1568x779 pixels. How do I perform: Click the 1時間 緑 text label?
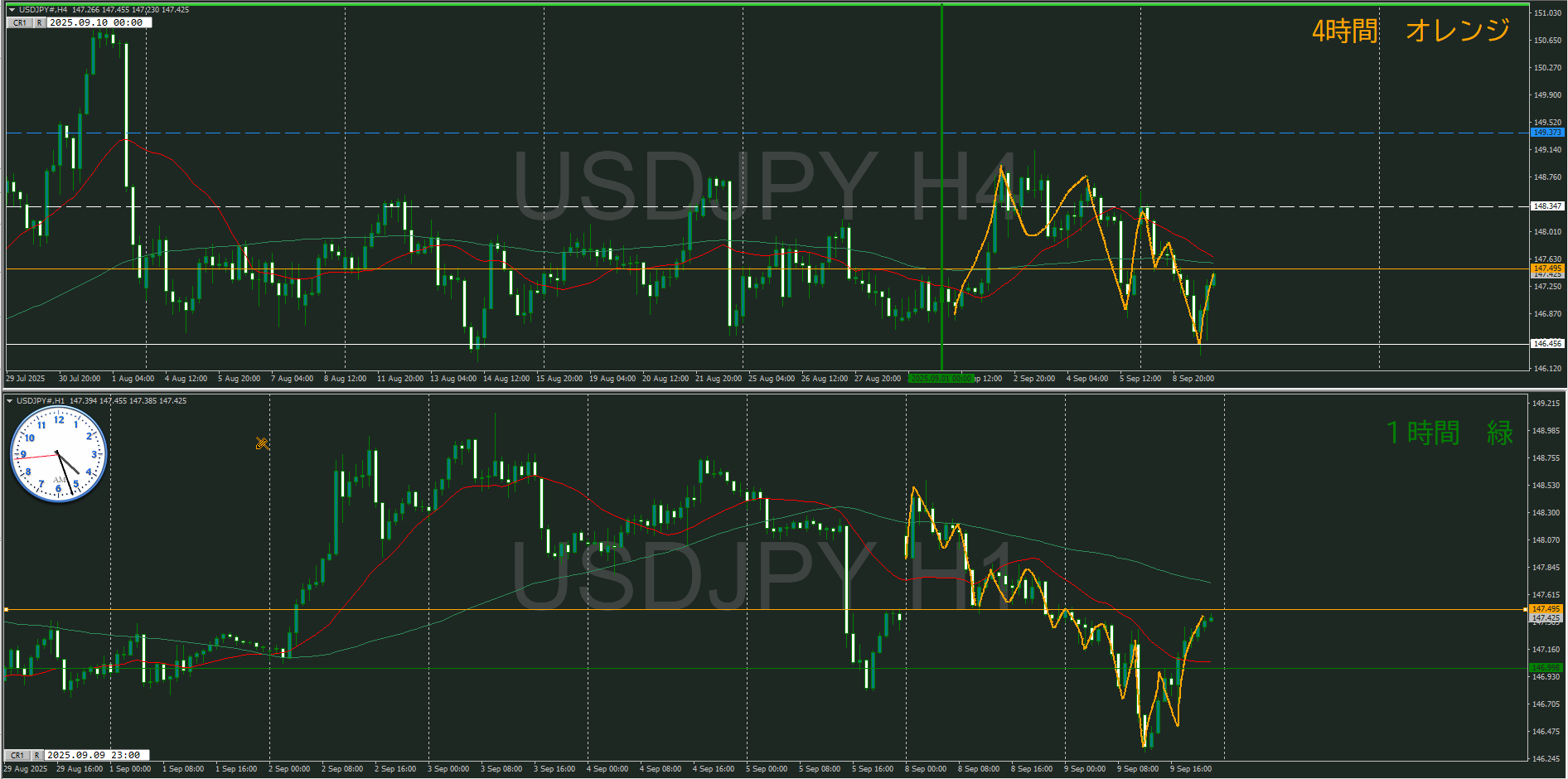pos(1449,433)
